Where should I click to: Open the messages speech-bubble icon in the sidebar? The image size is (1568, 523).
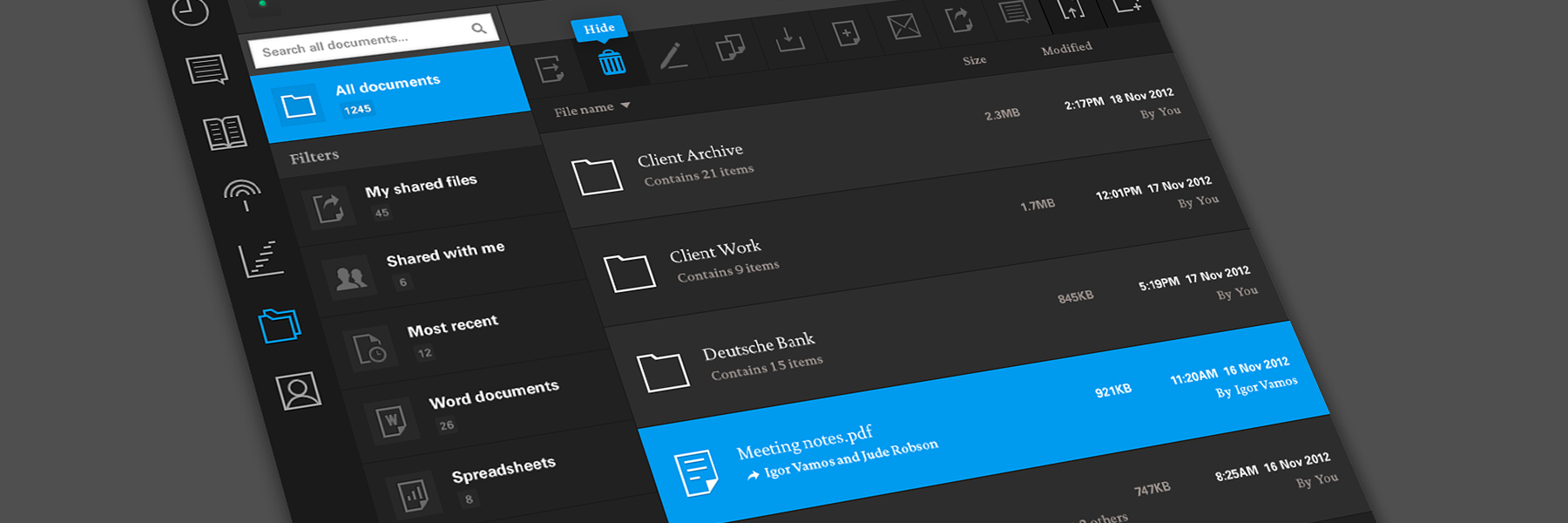pos(207,70)
